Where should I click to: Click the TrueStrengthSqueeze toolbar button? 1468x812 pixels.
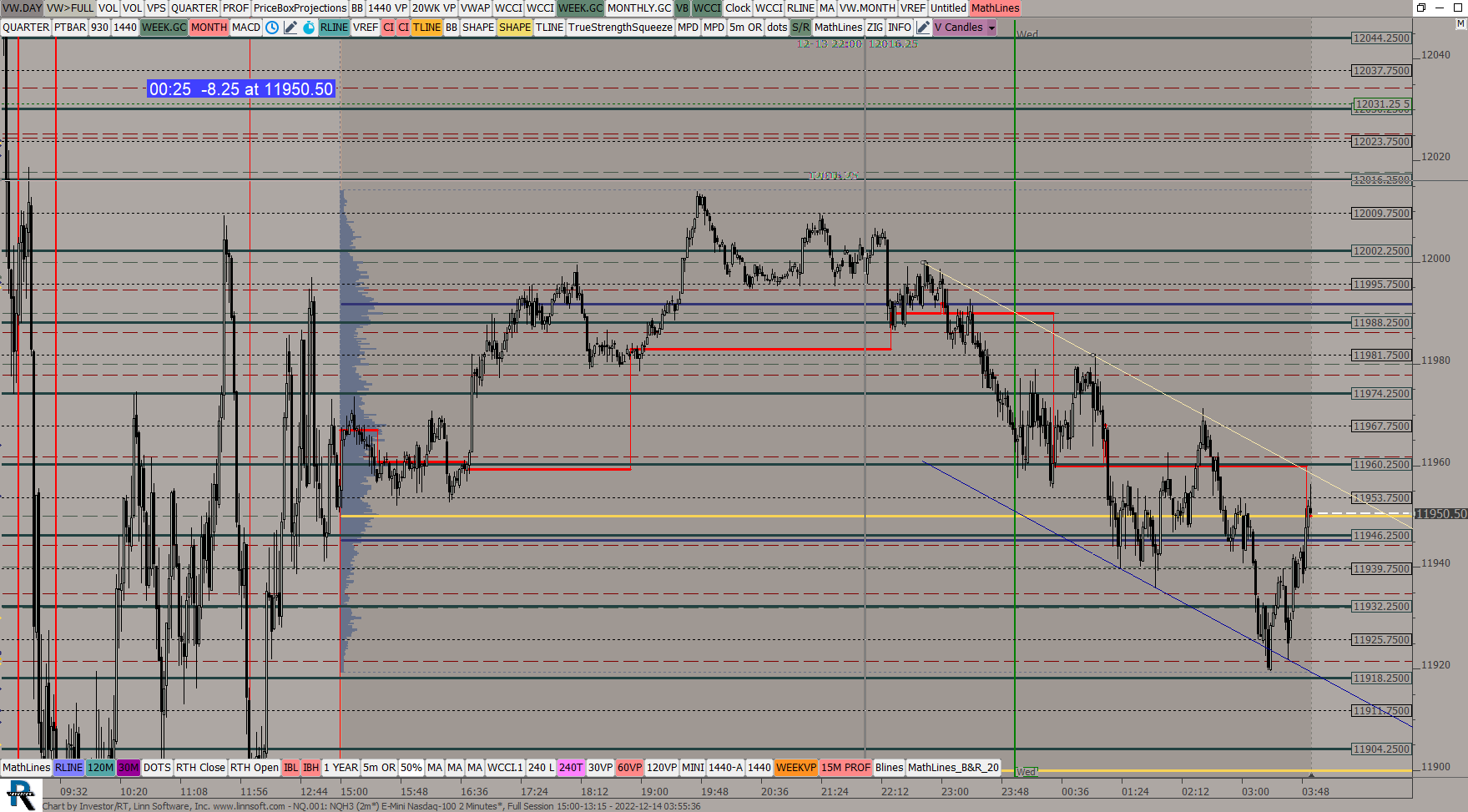[620, 28]
